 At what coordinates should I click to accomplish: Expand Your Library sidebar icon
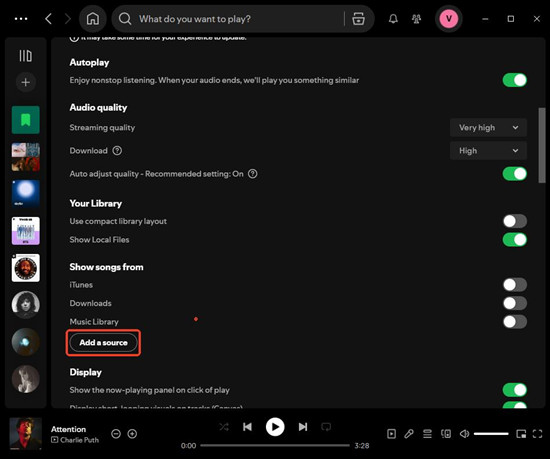[x=26, y=56]
